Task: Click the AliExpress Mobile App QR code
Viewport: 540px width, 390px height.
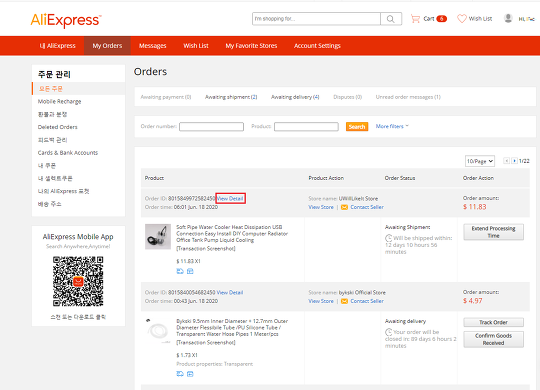Action: [x=78, y=281]
